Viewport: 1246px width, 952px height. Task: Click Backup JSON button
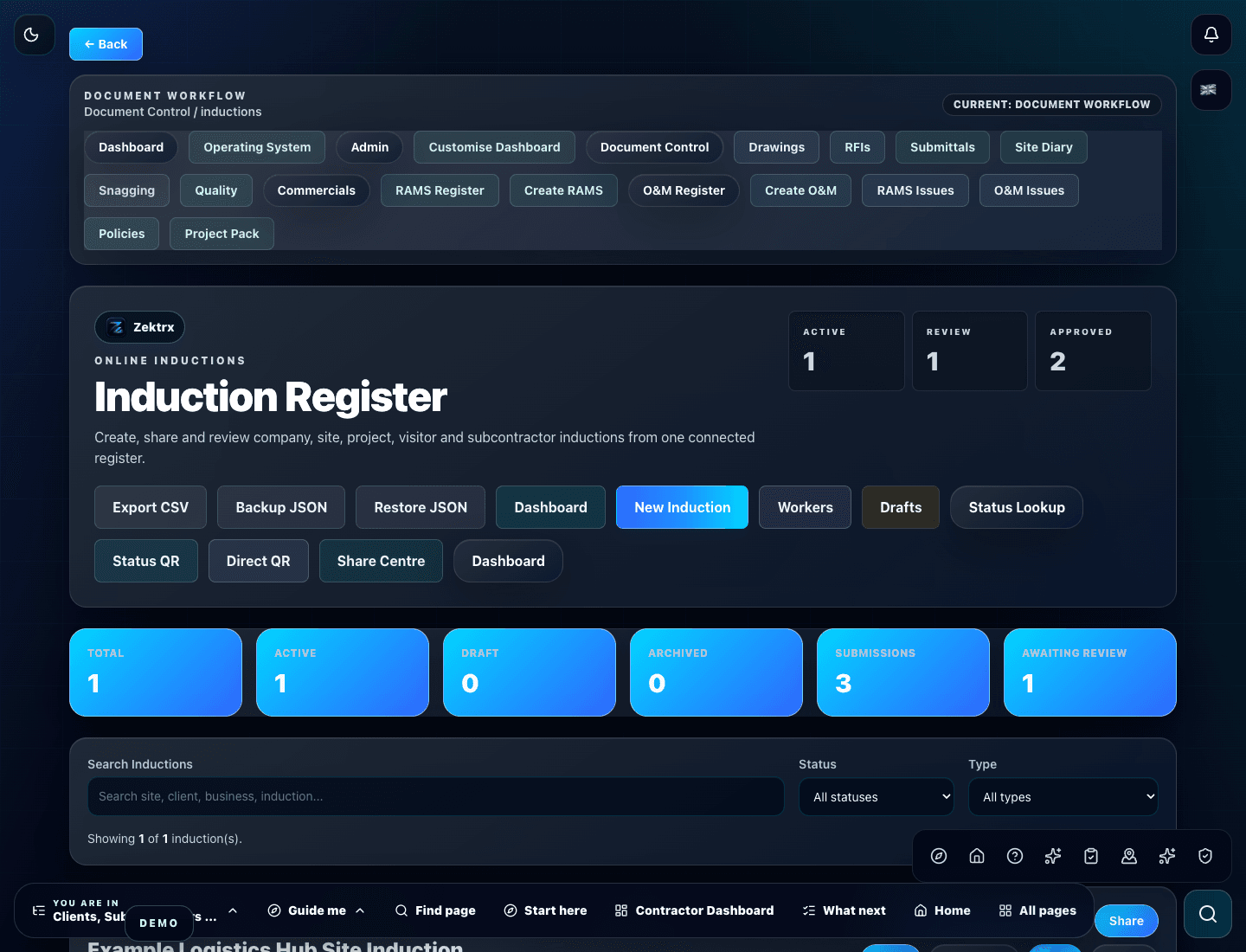pos(281,507)
